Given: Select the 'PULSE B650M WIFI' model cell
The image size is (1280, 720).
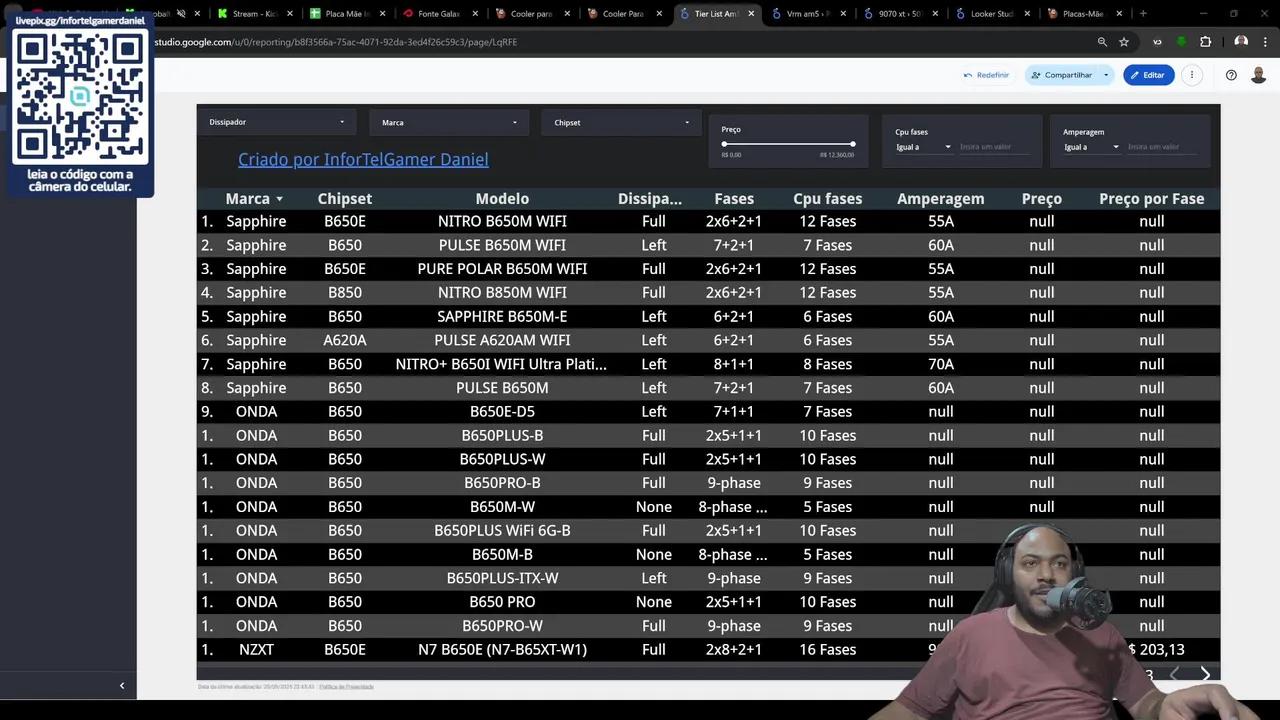Looking at the screenshot, I should coord(502,245).
